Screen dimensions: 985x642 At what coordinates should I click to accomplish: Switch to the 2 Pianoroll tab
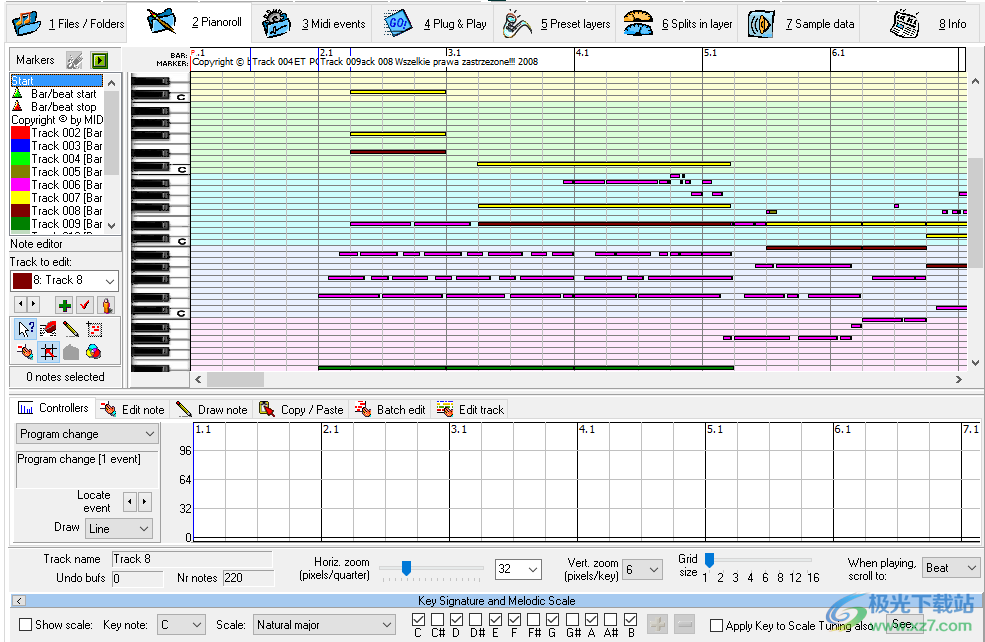pyautogui.click(x=191, y=23)
